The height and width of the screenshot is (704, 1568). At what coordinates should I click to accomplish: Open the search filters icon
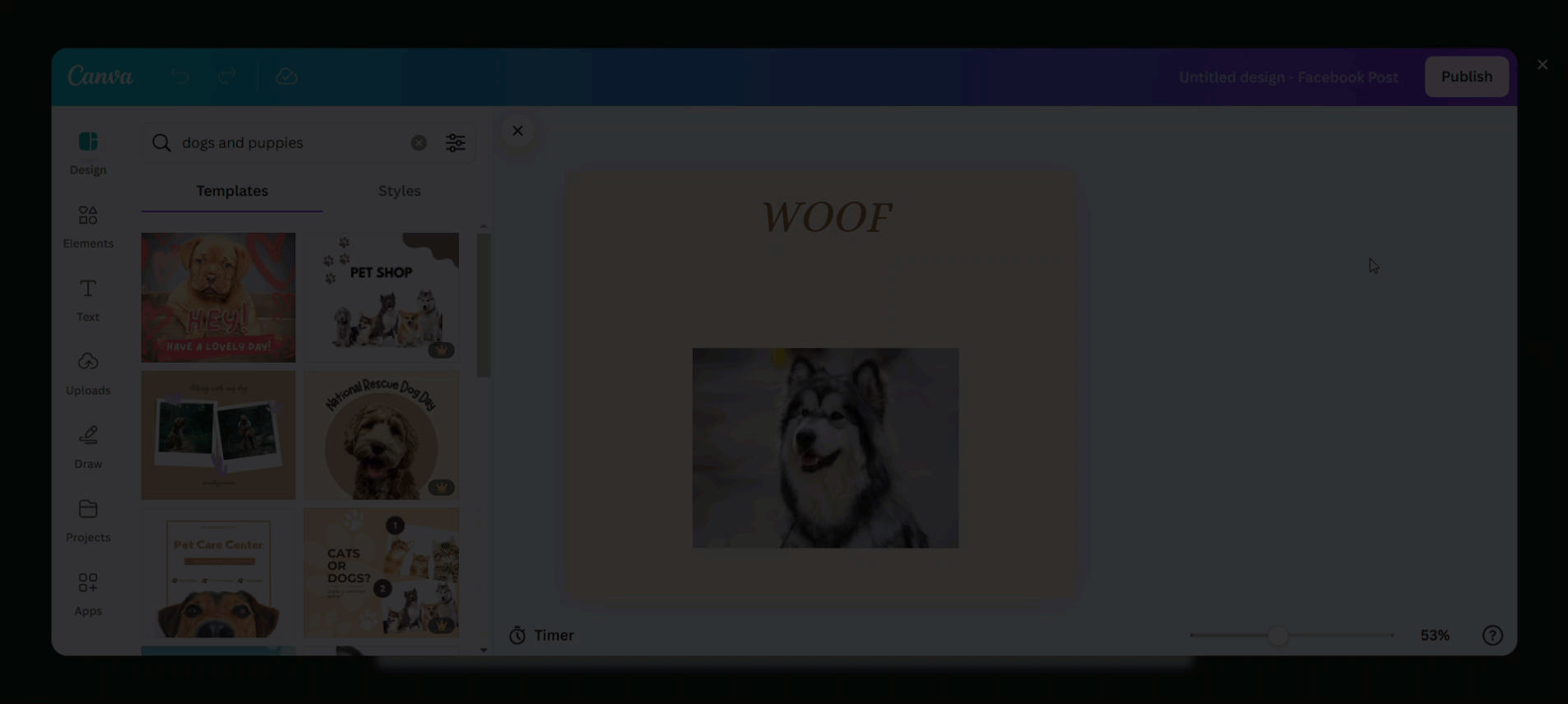[456, 143]
